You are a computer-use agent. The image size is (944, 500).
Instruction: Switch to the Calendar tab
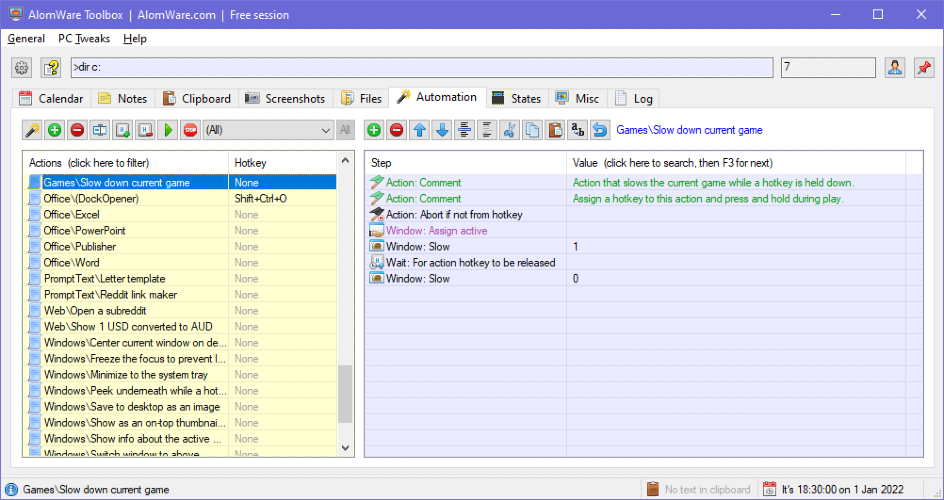coord(51,99)
